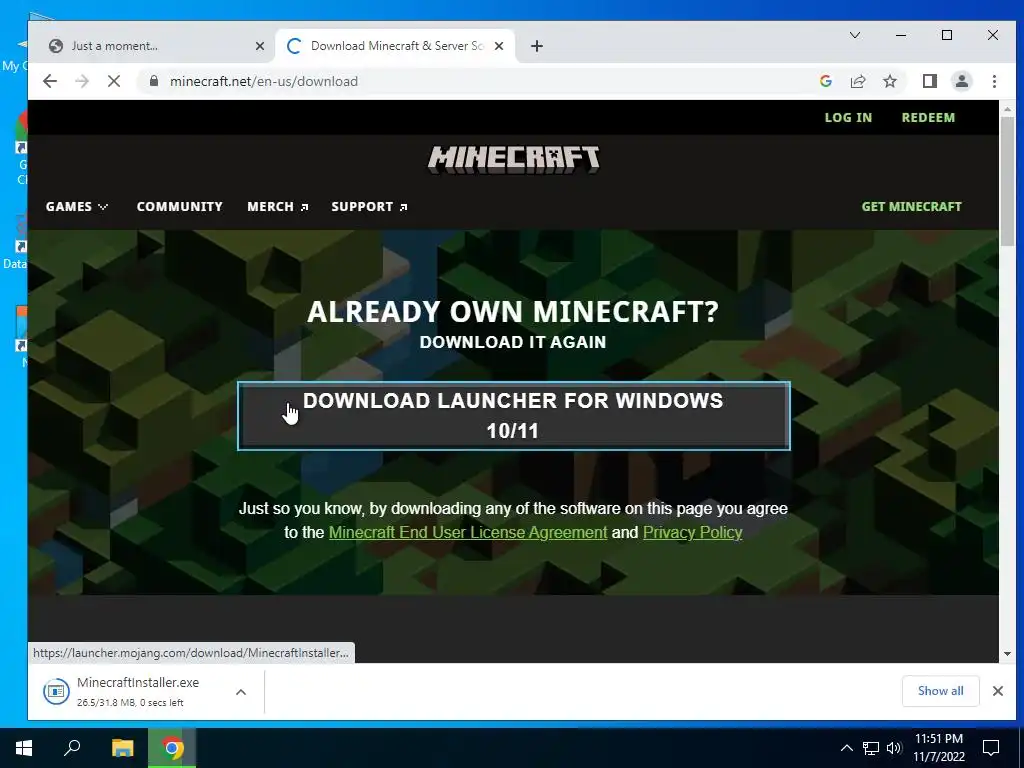Minimize the Chrome window

[901, 35]
